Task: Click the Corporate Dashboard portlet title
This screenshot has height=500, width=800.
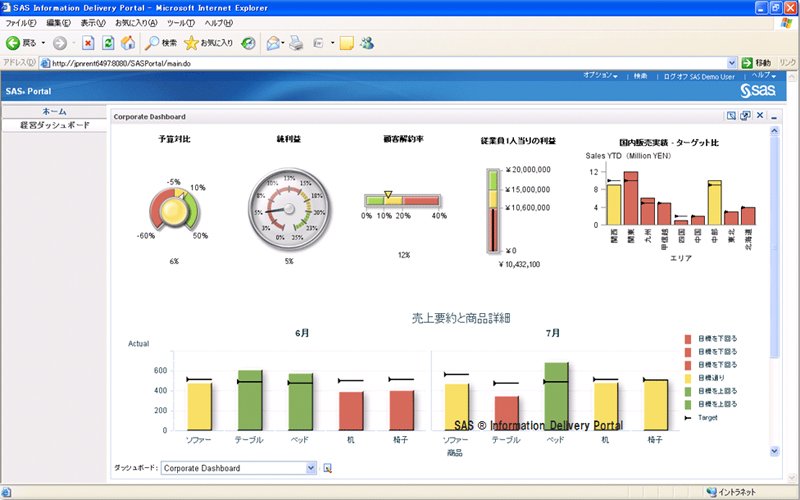Action: 149,116
